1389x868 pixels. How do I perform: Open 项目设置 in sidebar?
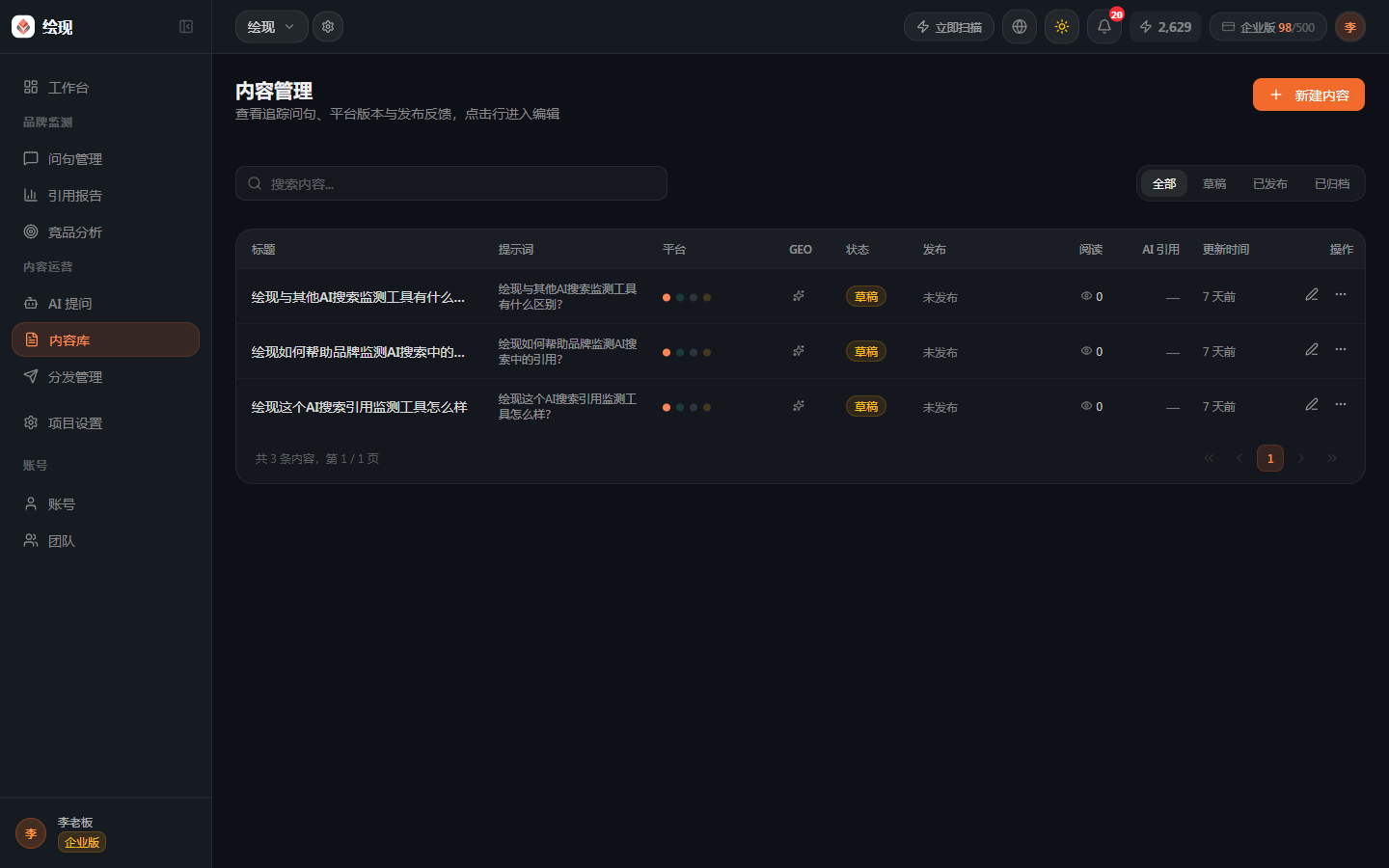[105, 422]
